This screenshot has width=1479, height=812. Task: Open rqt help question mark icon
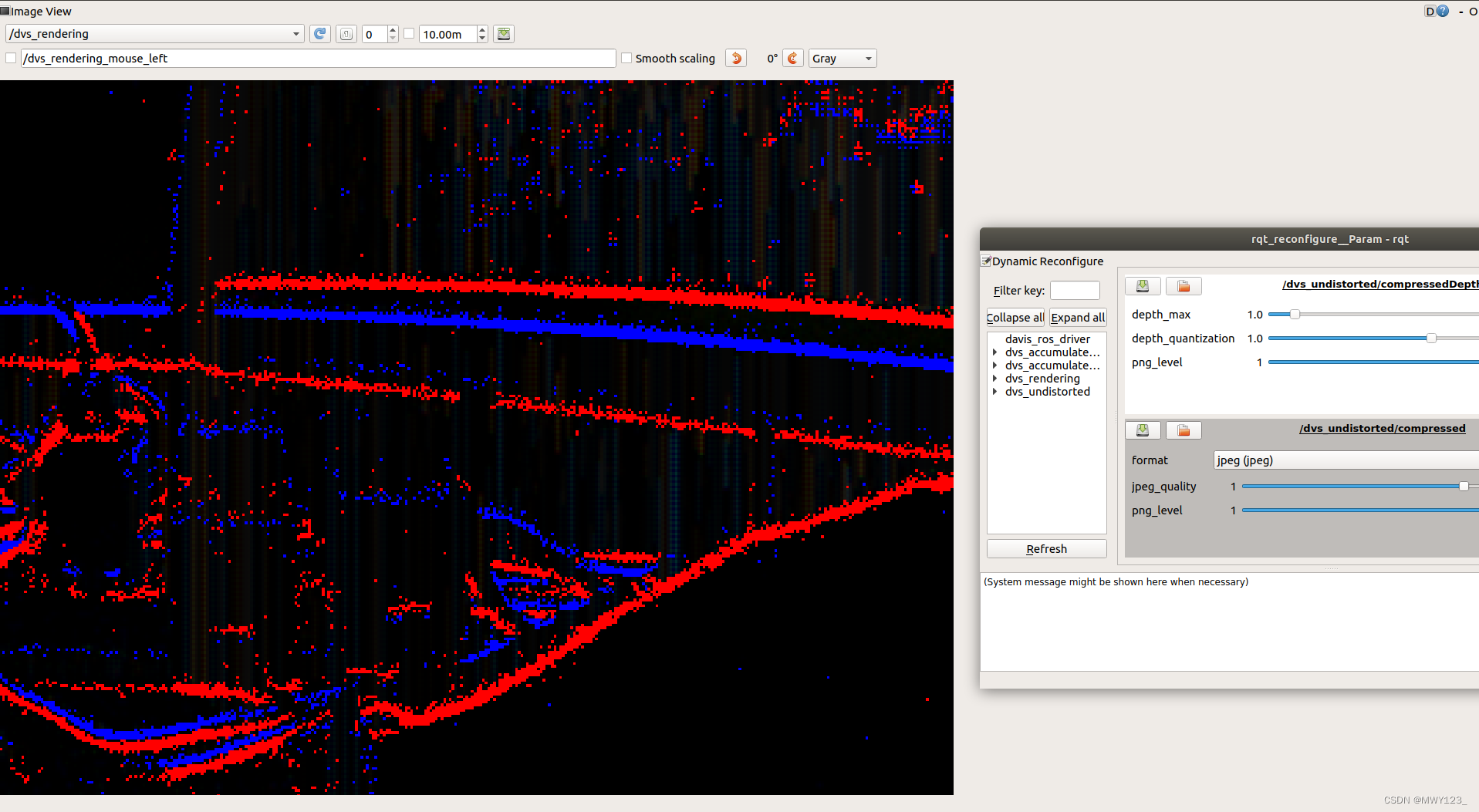click(1442, 11)
